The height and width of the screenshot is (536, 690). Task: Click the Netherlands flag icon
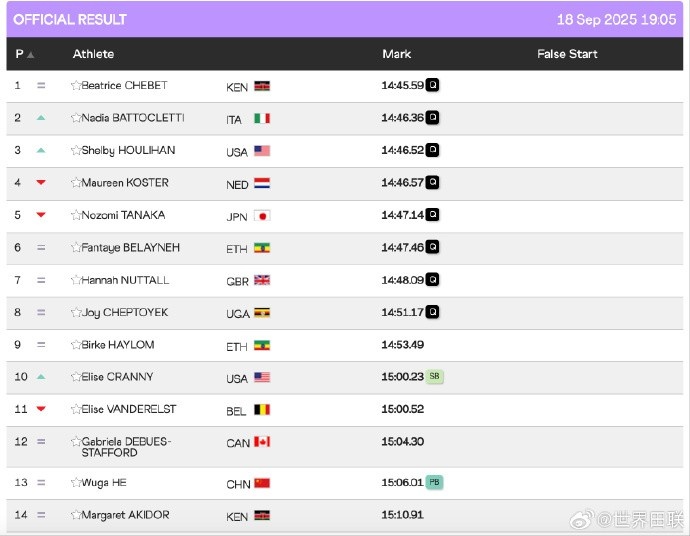click(x=262, y=184)
